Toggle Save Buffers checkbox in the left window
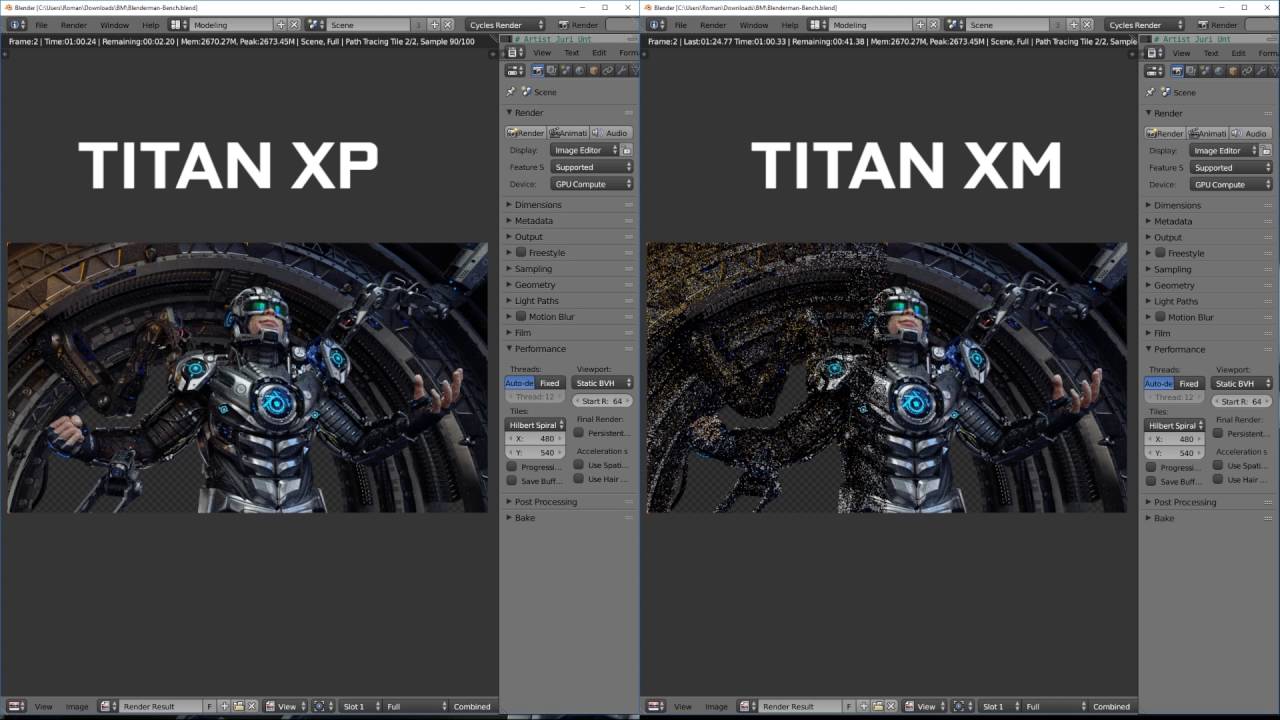The image size is (1280, 720). 512,480
